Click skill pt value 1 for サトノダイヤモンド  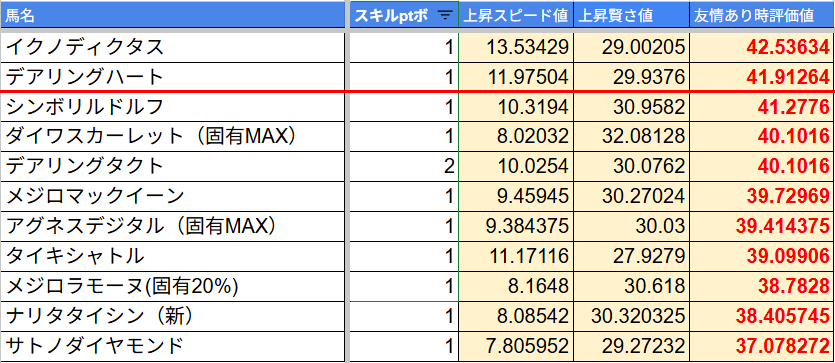tap(403, 346)
